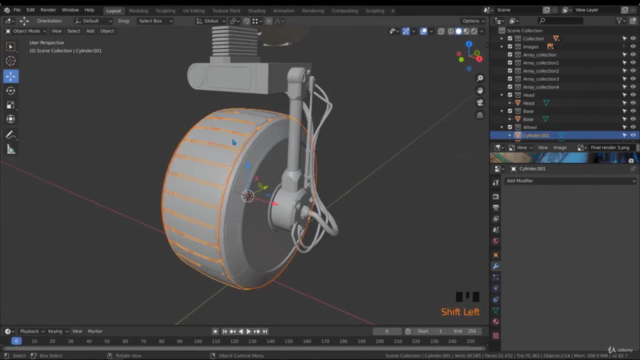Open Active Tool settings tab icon
Viewport: 640px width, 360px height.
pos(496,182)
